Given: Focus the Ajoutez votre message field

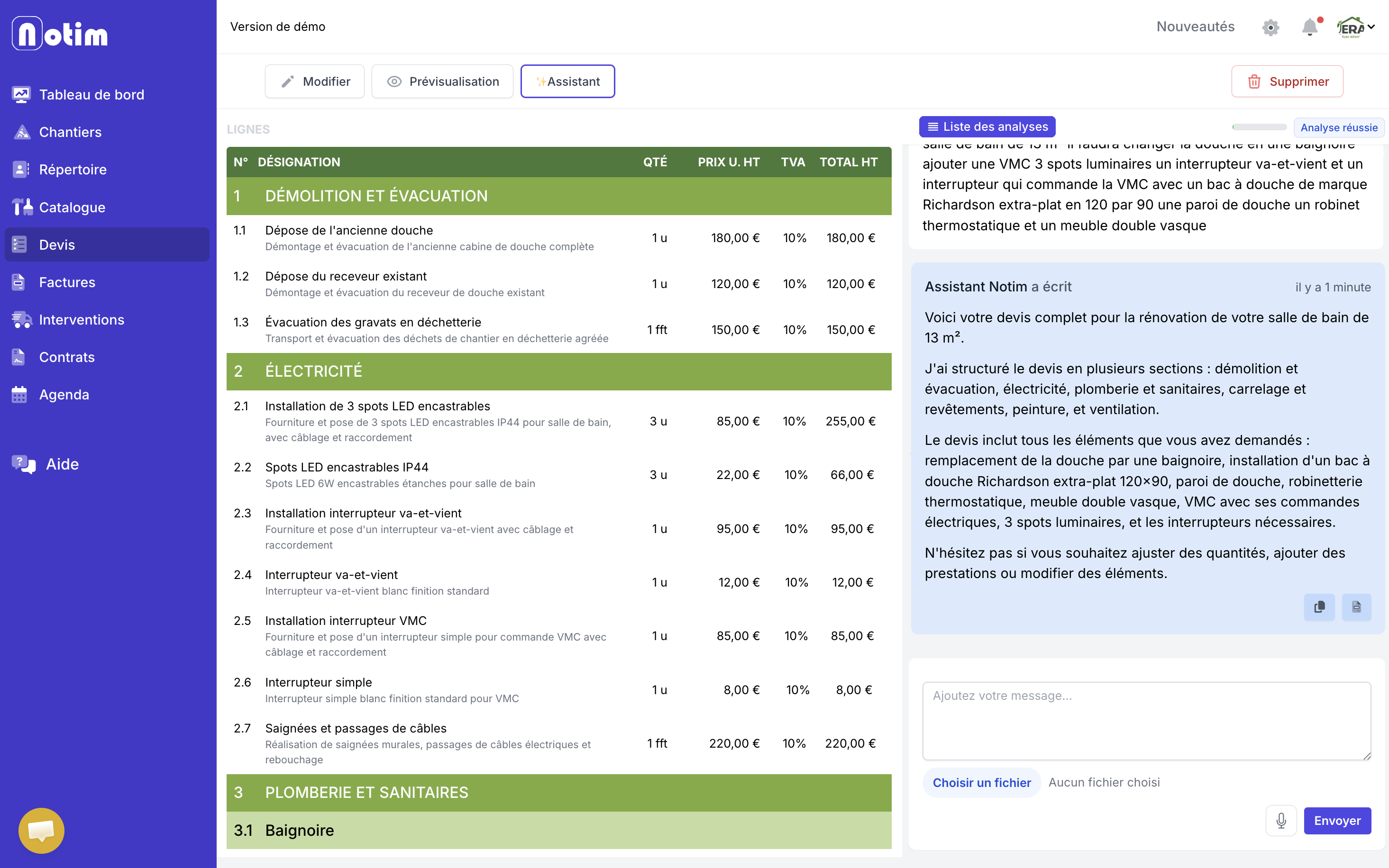Looking at the screenshot, I should click(x=1147, y=721).
